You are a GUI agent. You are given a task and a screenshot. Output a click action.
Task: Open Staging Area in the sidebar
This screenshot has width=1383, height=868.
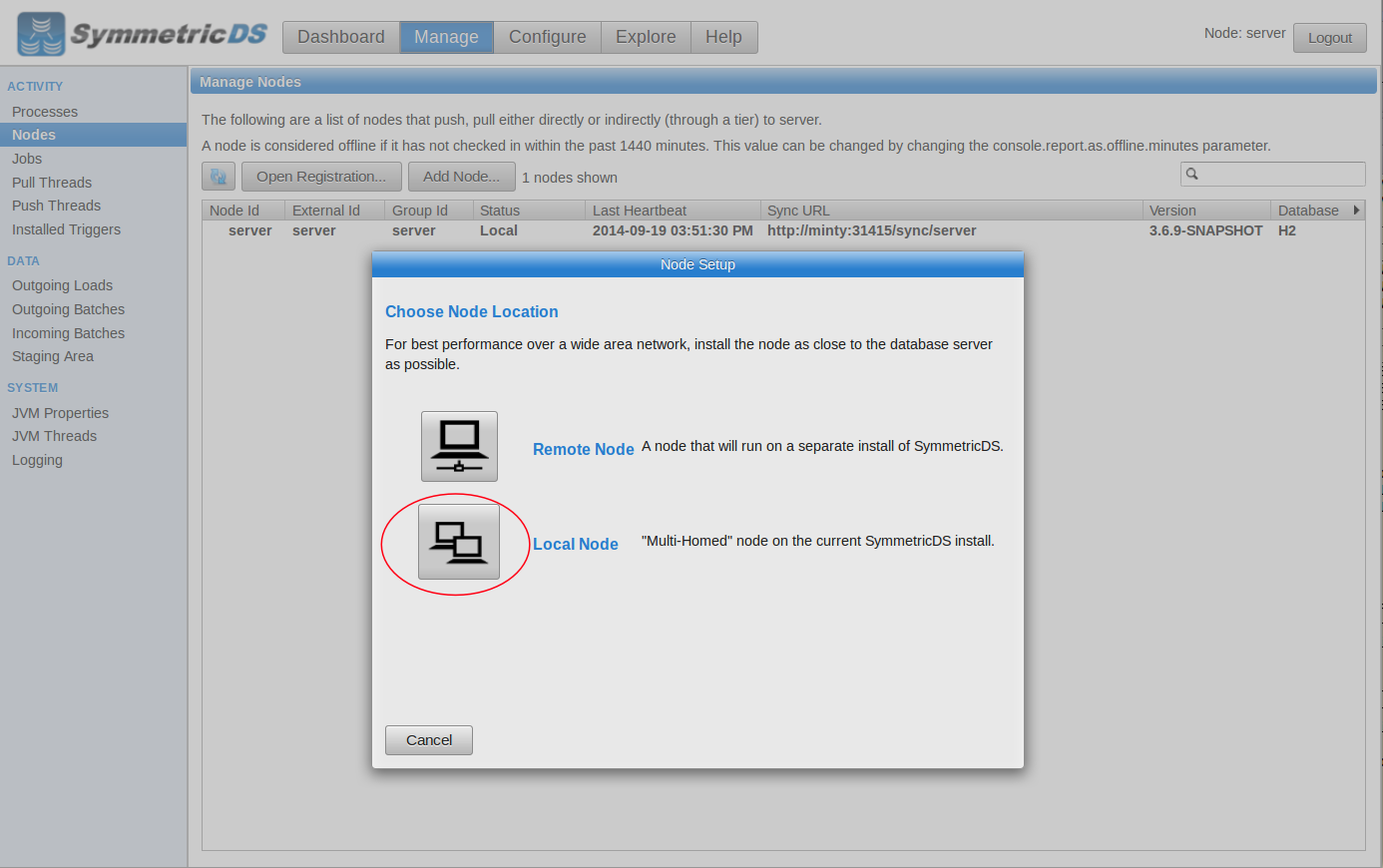point(53,356)
